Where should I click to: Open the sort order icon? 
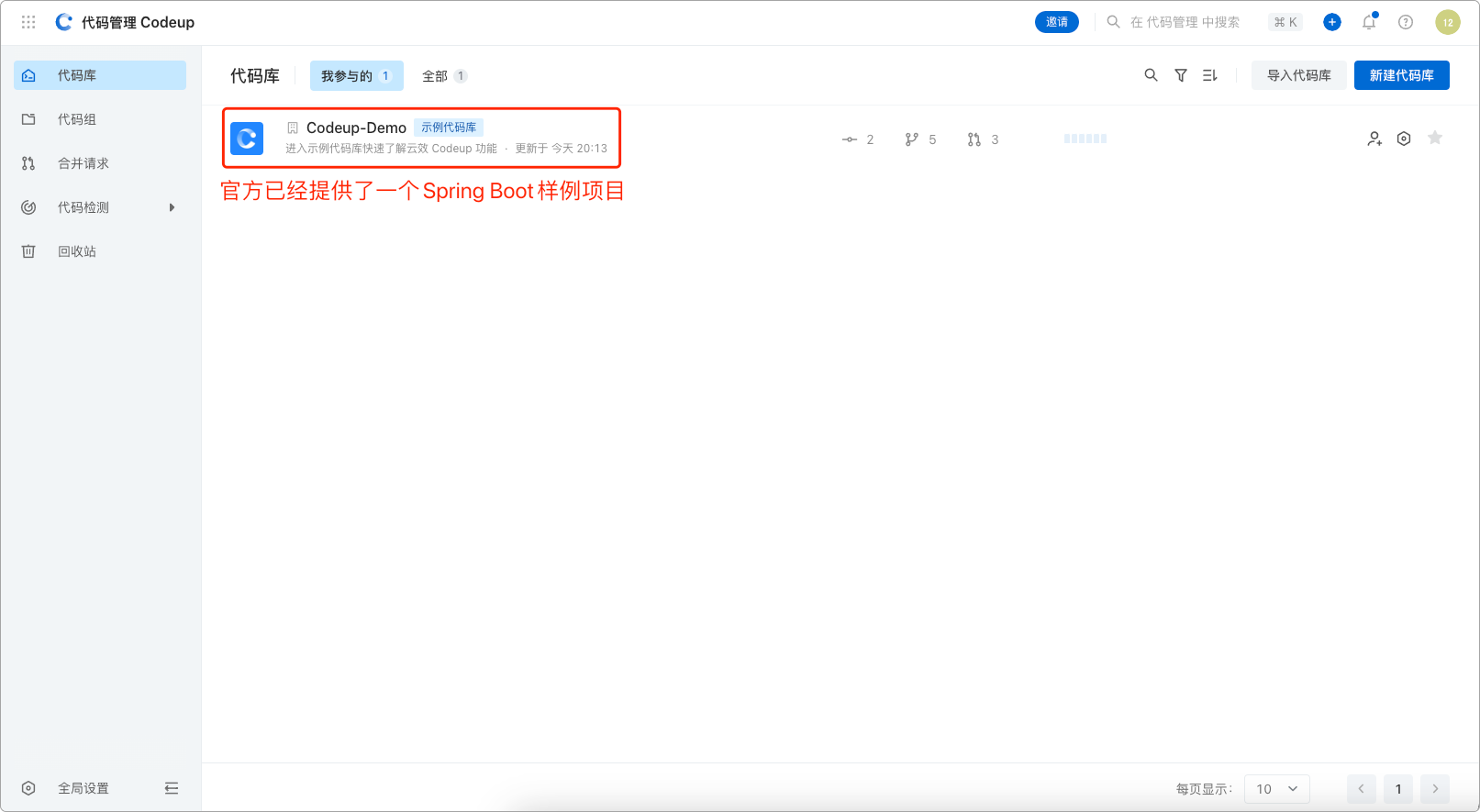[x=1210, y=75]
